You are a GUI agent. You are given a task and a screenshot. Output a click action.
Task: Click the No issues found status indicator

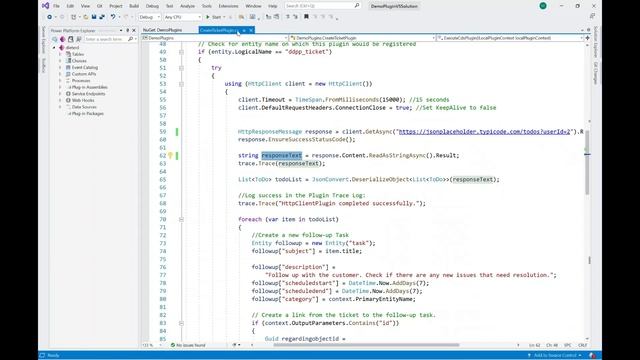(x=188, y=345)
